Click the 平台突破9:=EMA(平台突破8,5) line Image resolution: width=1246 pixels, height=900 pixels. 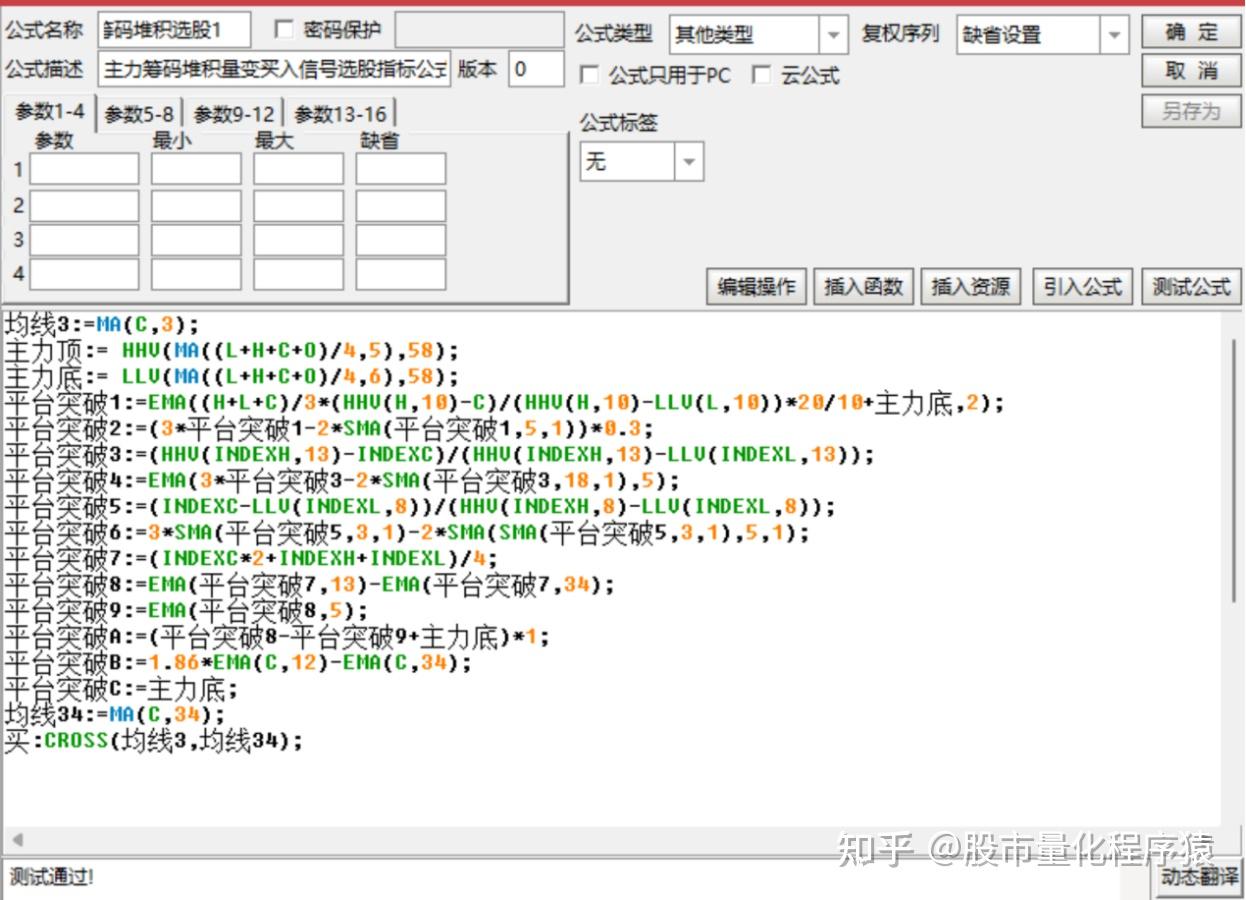pyautogui.click(x=186, y=610)
